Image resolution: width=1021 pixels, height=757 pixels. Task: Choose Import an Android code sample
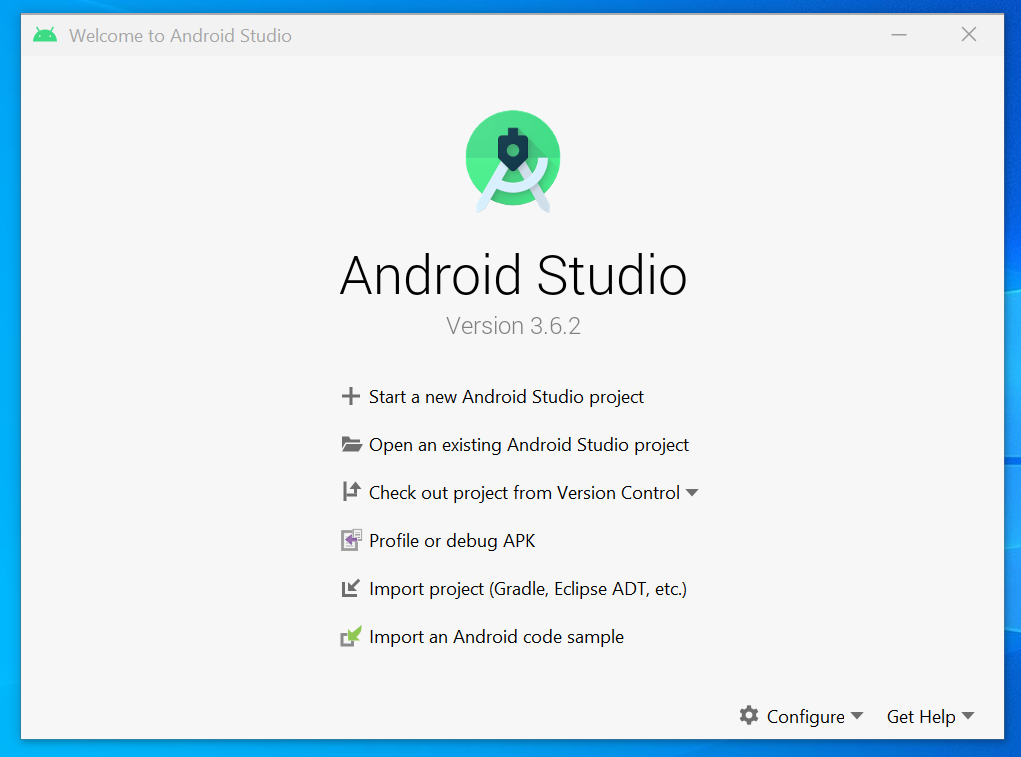click(496, 637)
